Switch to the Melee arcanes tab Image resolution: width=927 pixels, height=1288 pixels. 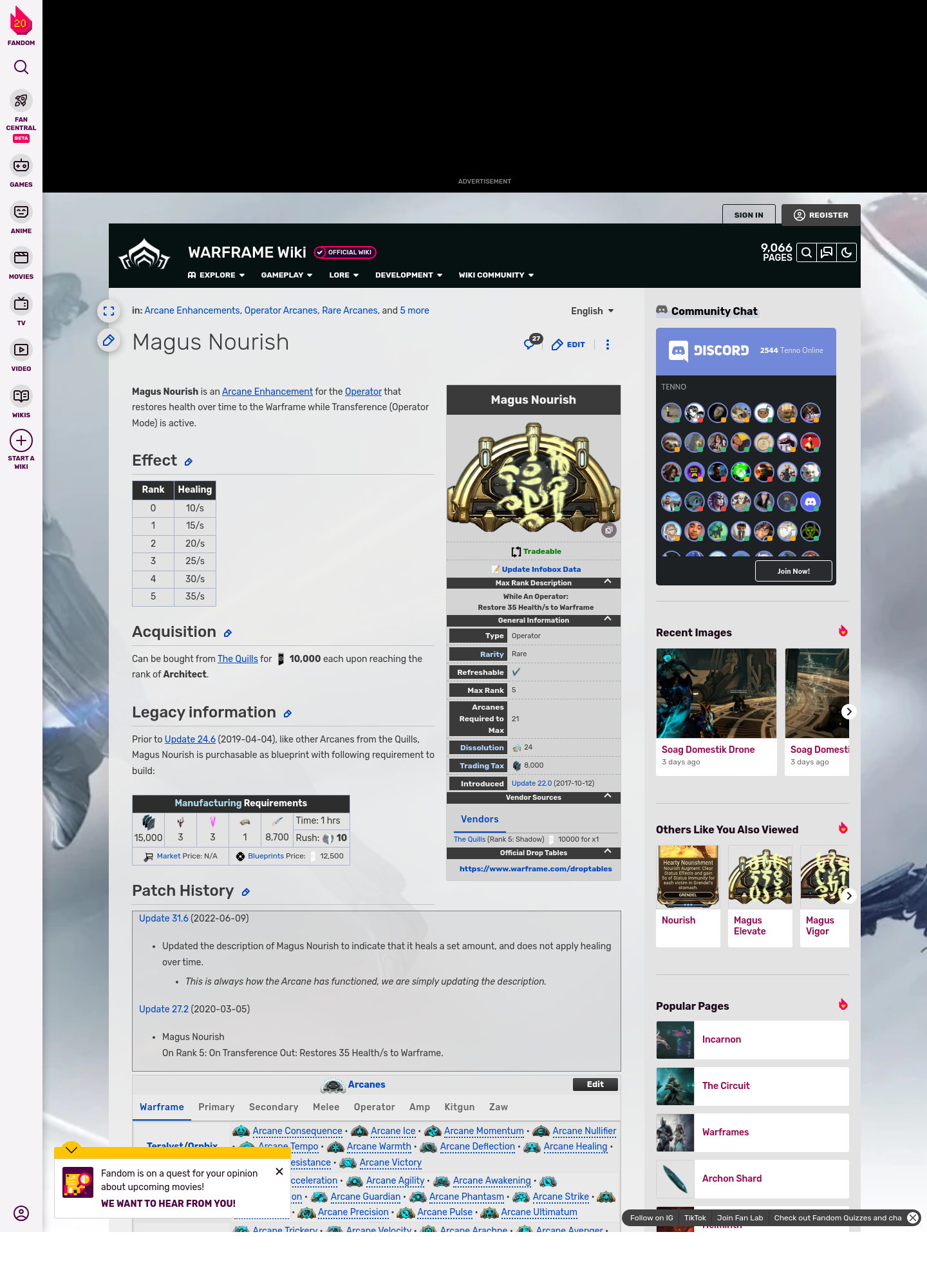click(x=326, y=1107)
